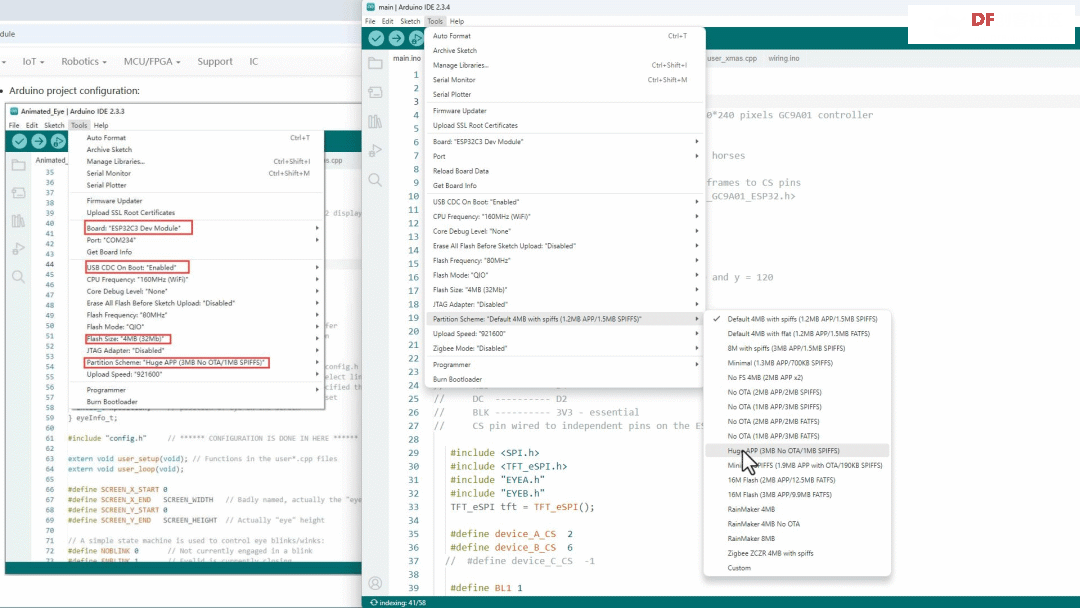Open Sketchbook folder icon in Animated_Eye sidebar
Screen dimensions: 1080x608
(x=19, y=165)
